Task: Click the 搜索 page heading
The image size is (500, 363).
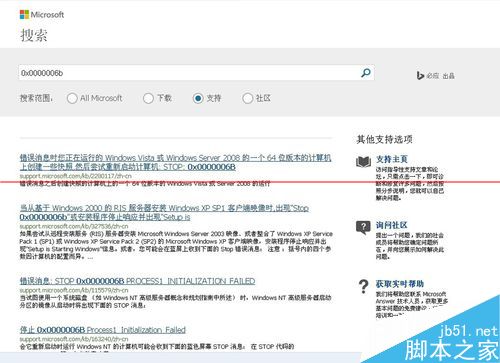Action: 34,35
